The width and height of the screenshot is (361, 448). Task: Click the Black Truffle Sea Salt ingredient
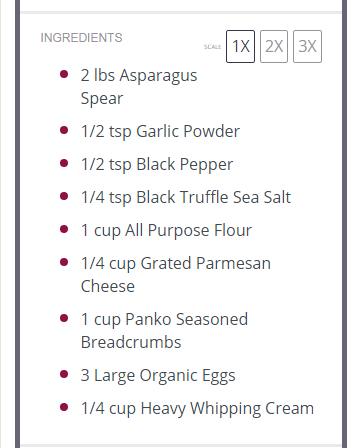[x=186, y=197]
